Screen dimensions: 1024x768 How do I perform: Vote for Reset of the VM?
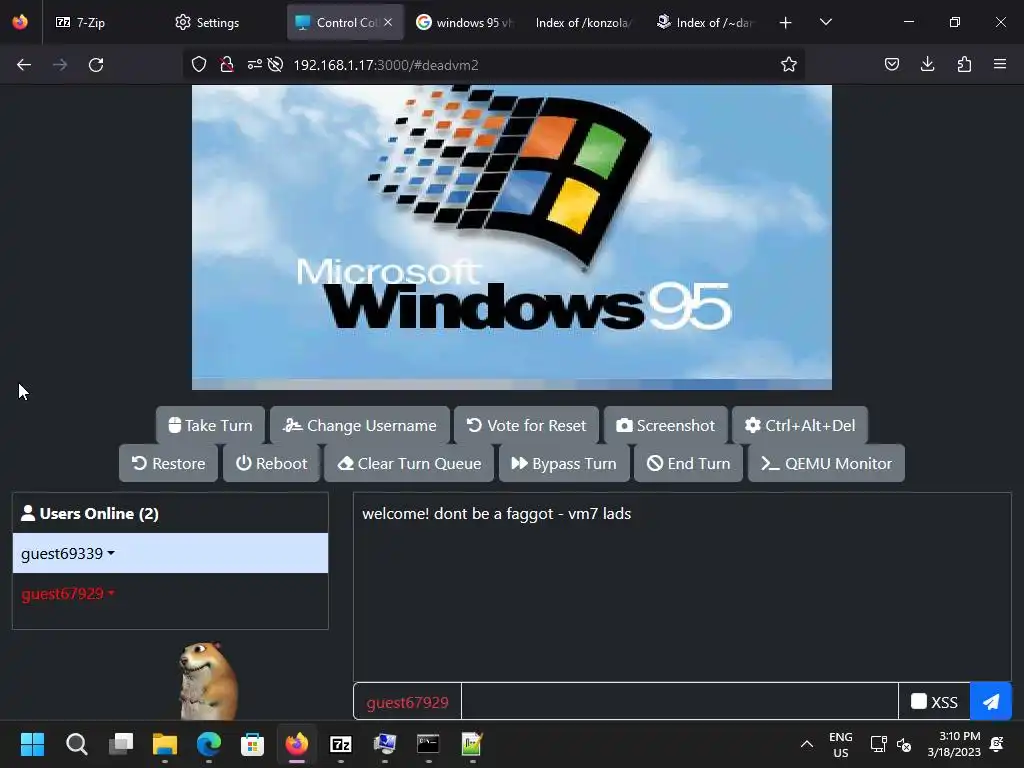click(526, 425)
